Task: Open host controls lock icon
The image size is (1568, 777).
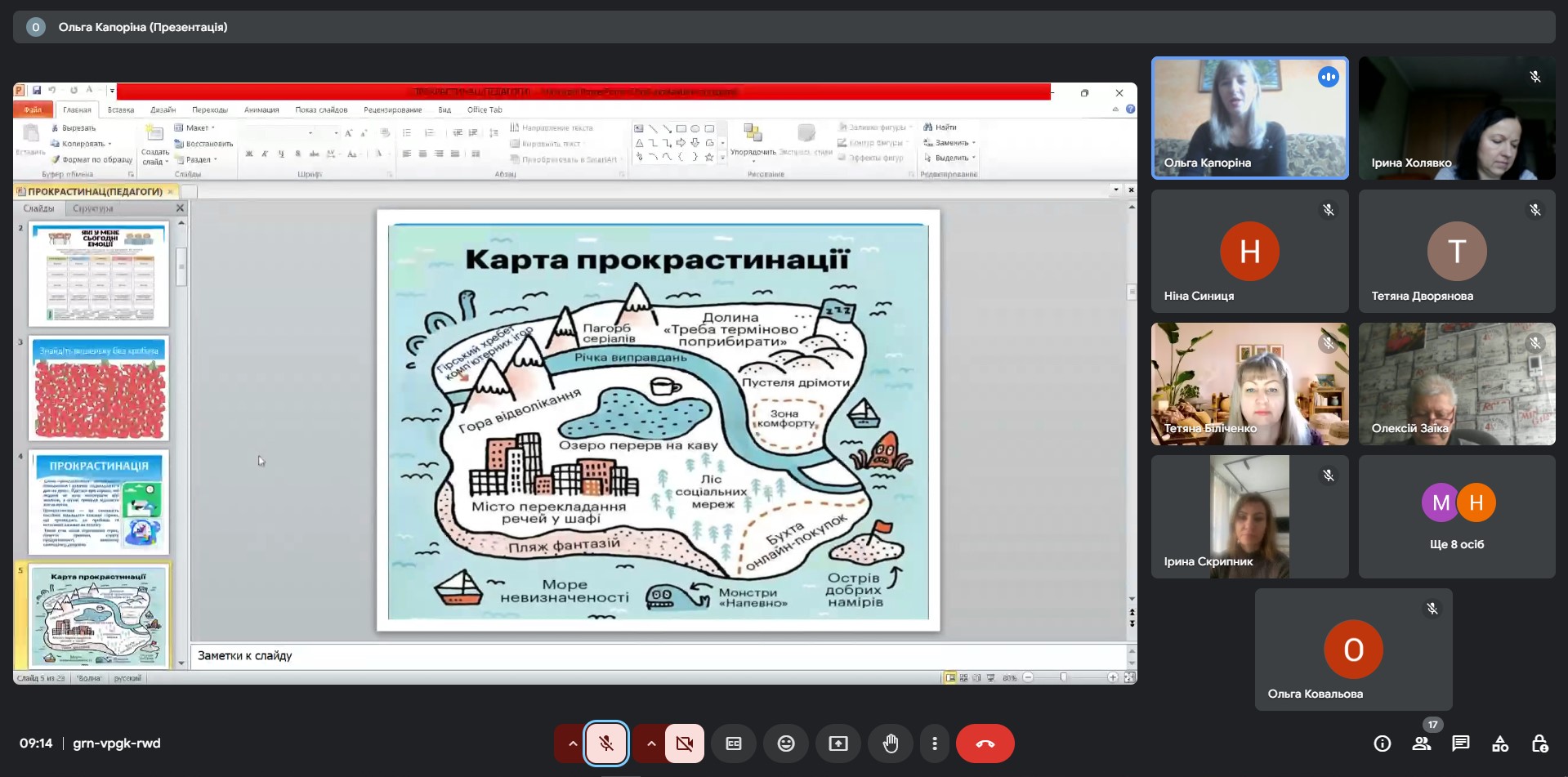Action: click(1539, 744)
